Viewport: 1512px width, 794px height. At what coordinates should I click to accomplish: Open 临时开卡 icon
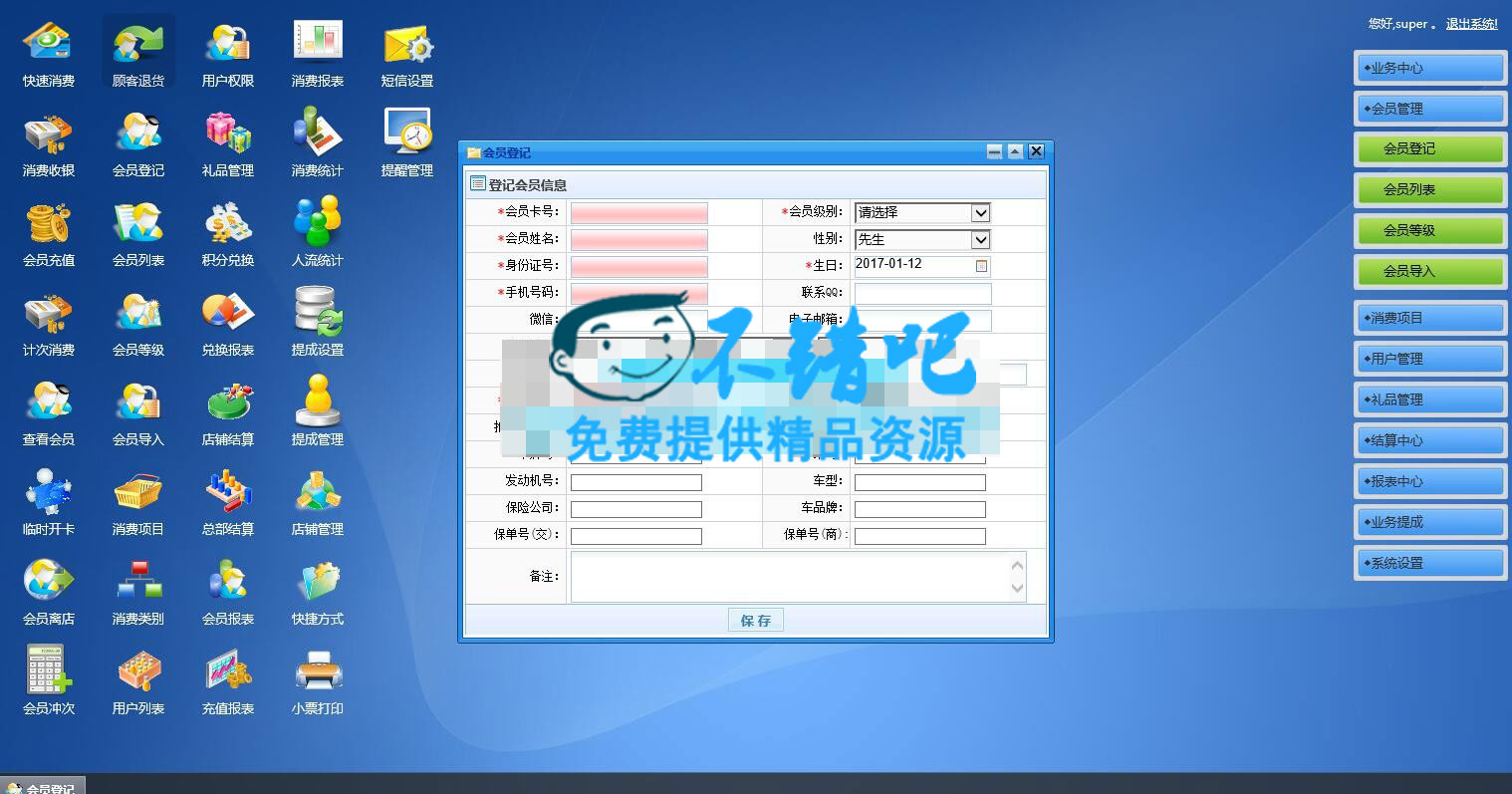pyautogui.click(x=48, y=503)
